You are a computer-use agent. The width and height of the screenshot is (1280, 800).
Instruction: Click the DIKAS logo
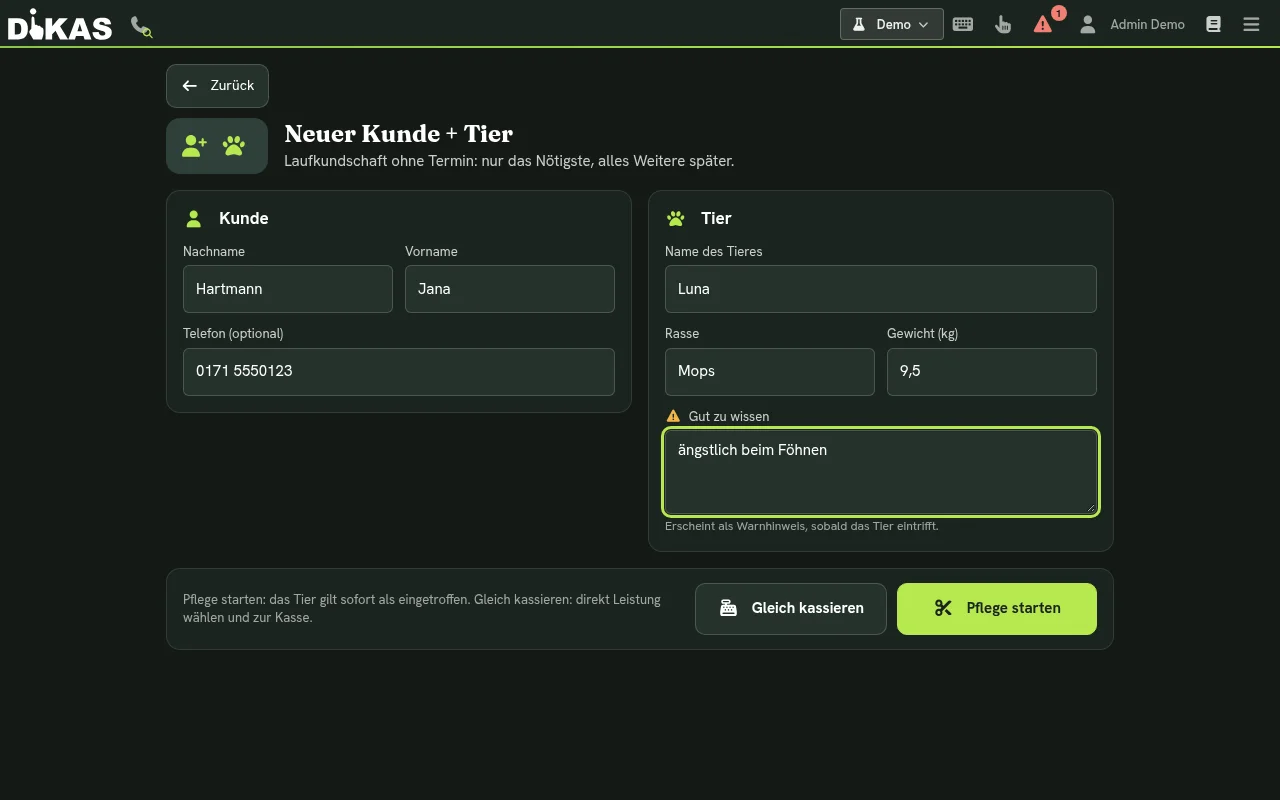tap(60, 25)
